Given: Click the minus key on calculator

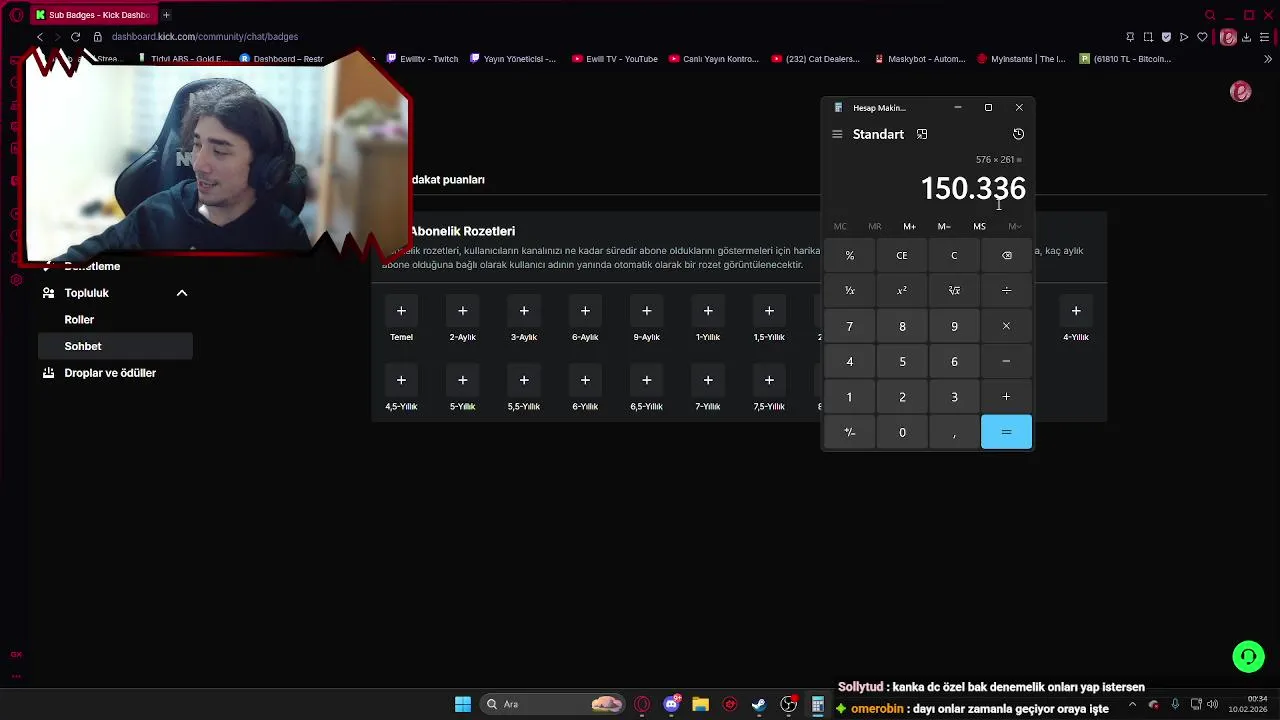Looking at the screenshot, I should 1006,362.
